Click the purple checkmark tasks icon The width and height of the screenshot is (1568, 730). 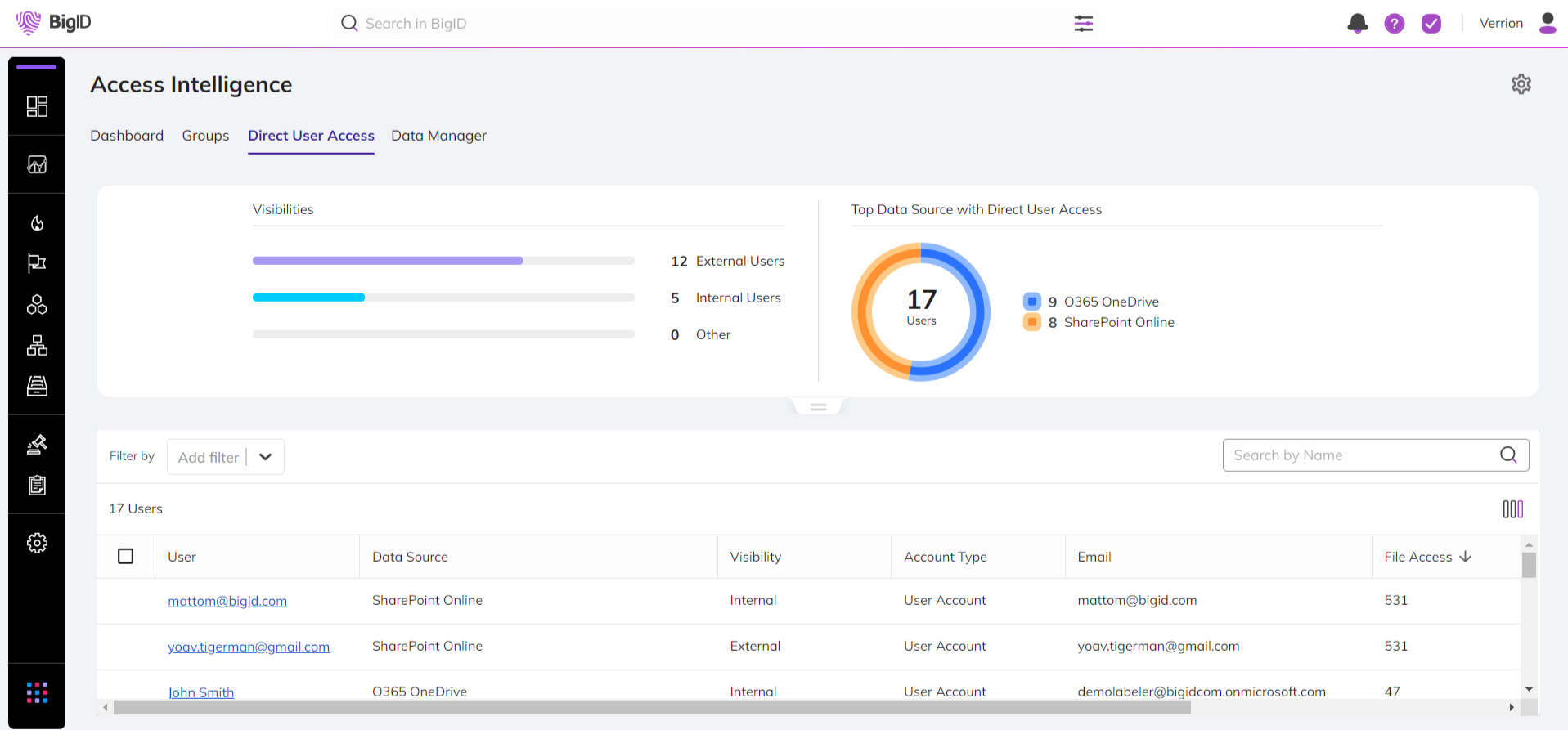[x=1431, y=24]
